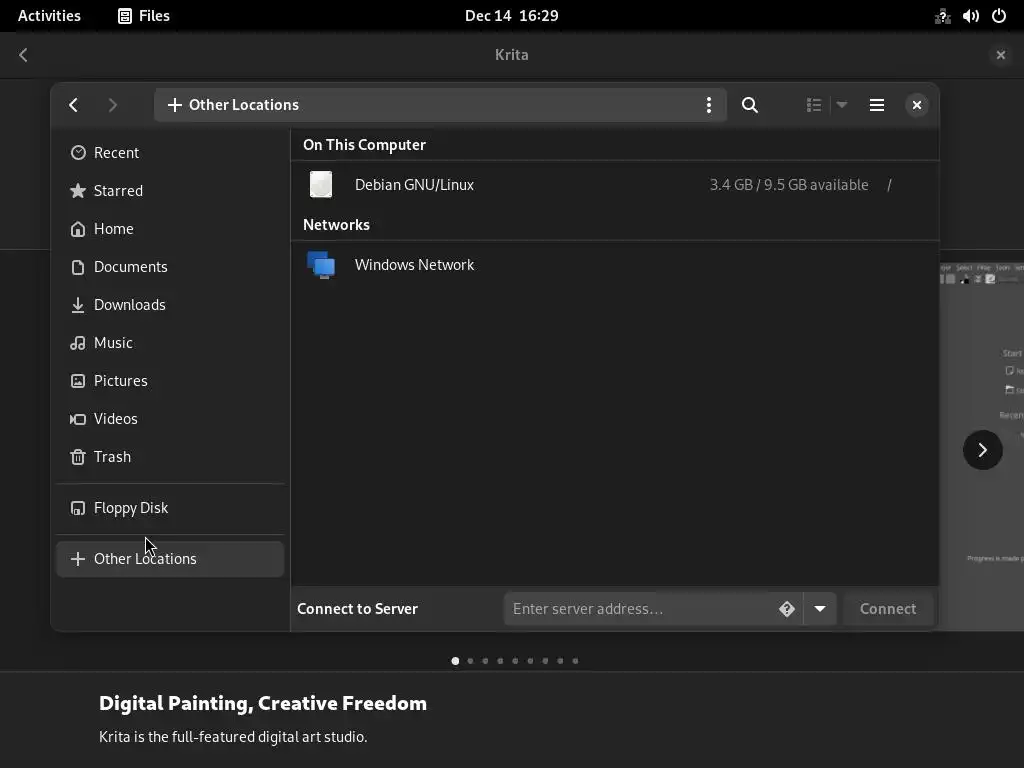Select Floppy Disk in the sidebar
This screenshot has height=768, width=1024.
point(170,507)
